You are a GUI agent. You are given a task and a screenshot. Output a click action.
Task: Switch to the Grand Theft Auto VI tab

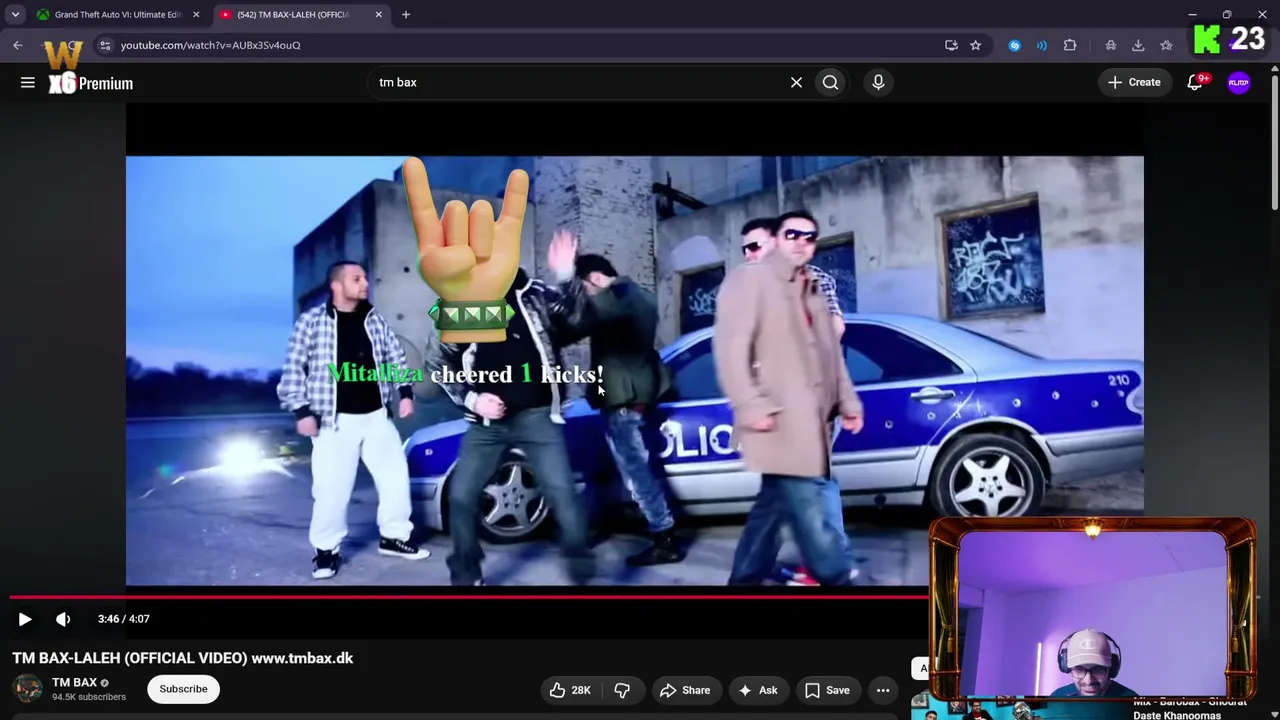117,15
